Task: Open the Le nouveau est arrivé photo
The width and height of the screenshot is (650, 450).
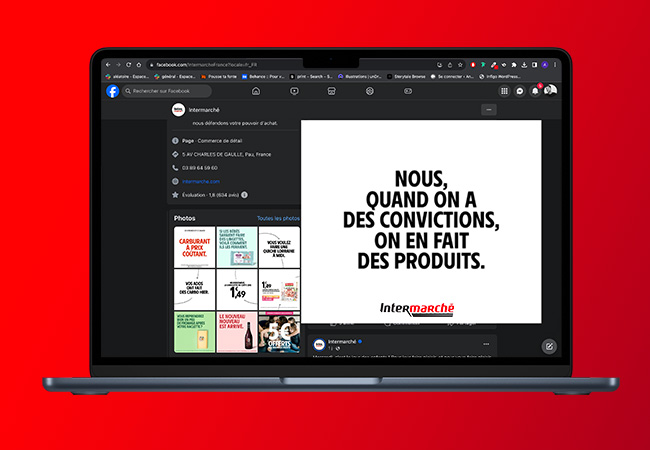Action: tap(237, 332)
